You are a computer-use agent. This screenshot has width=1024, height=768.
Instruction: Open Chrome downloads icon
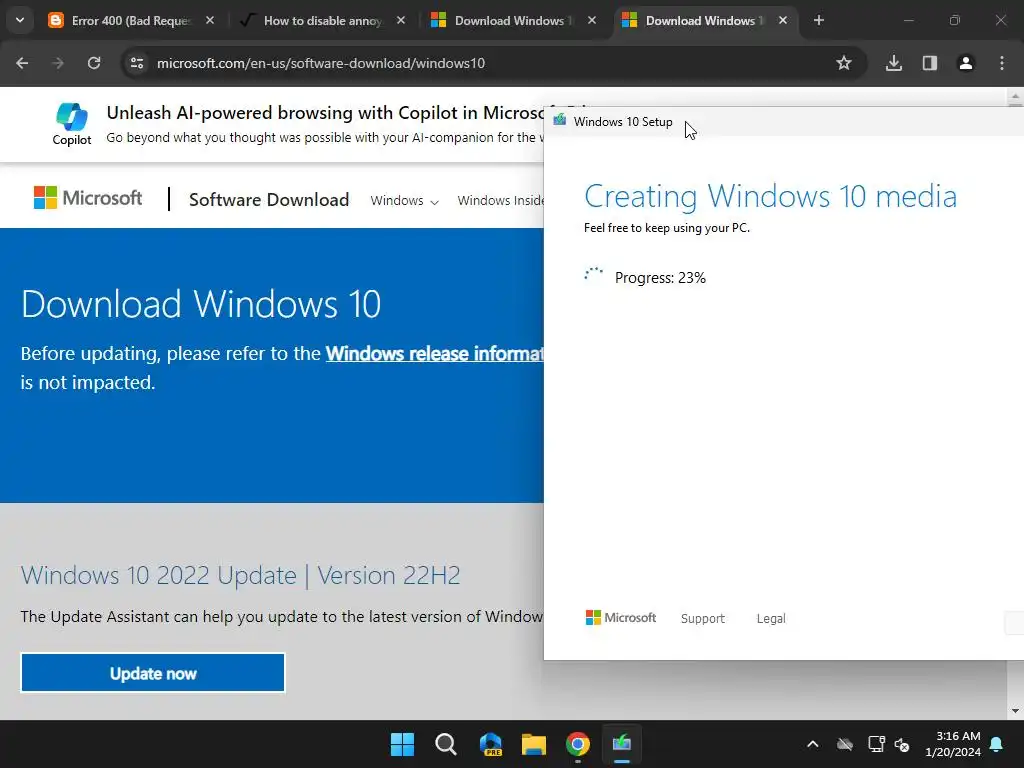pos(894,63)
